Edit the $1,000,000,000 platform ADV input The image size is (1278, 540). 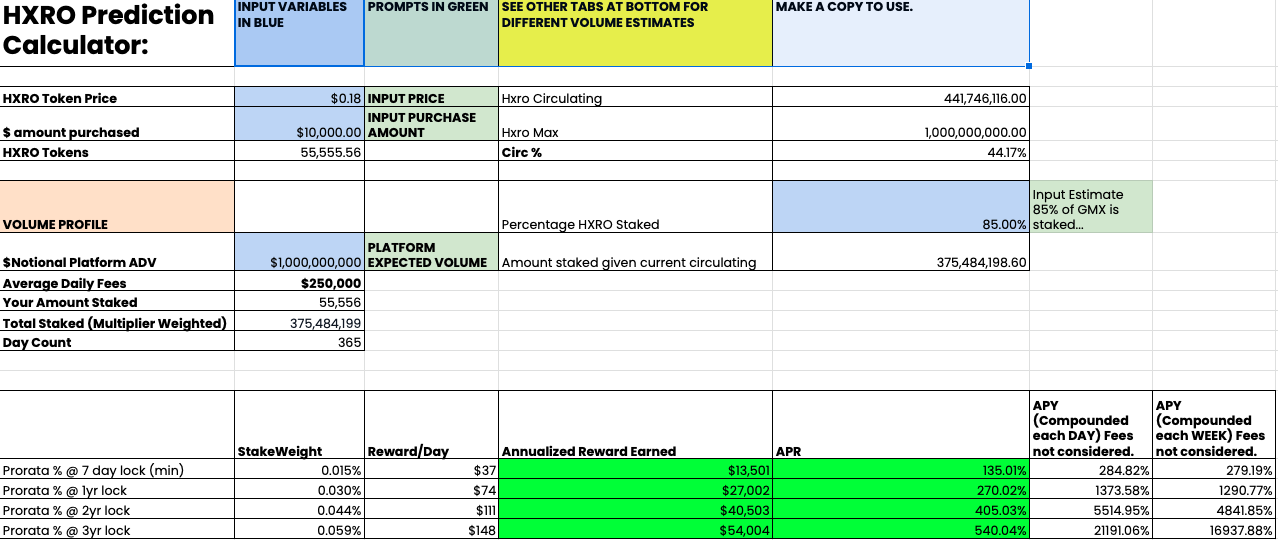click(x=299, y=253)
